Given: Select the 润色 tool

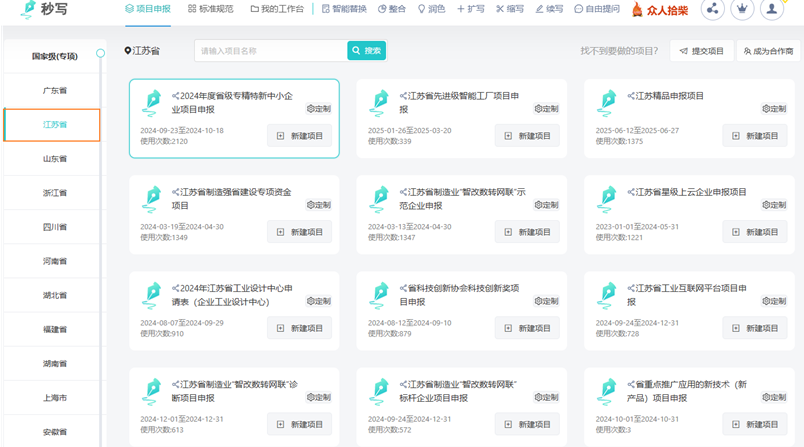Looking at the screenshot, I should (x=431, y=9).
